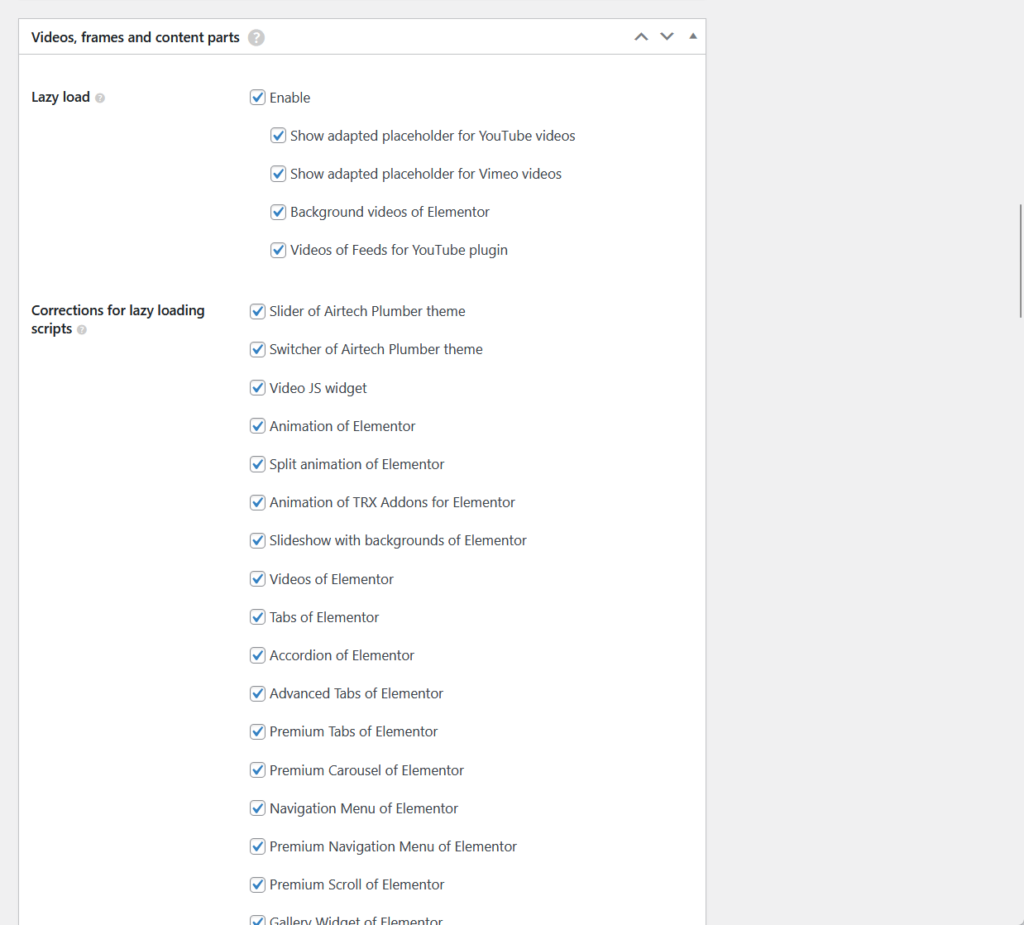
Task: Toggle Tabs of Elementor checkbox
Action: tap(257, 617)
